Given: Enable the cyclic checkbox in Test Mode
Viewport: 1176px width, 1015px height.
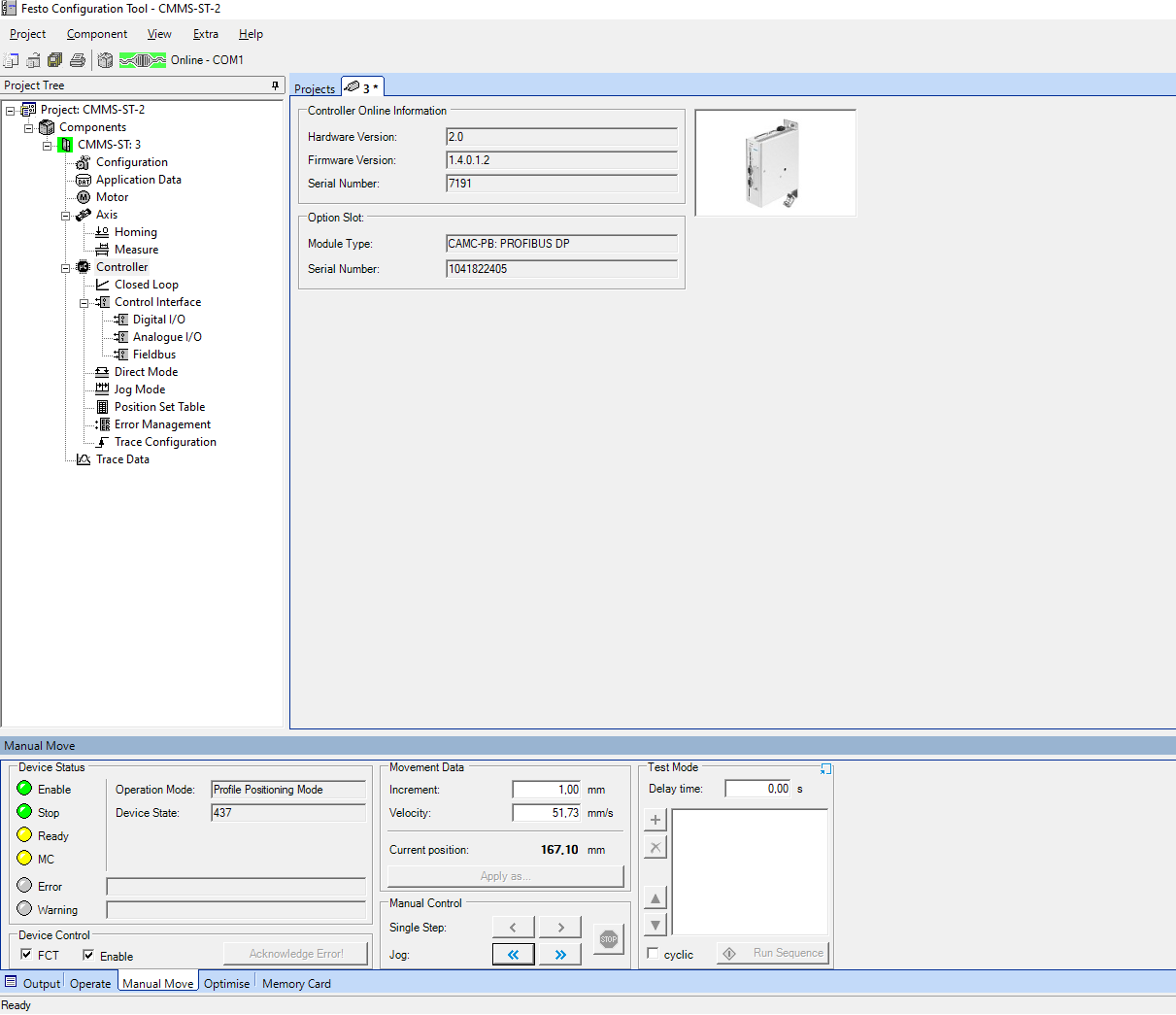Looking at the screenshot, I should 653,954.
